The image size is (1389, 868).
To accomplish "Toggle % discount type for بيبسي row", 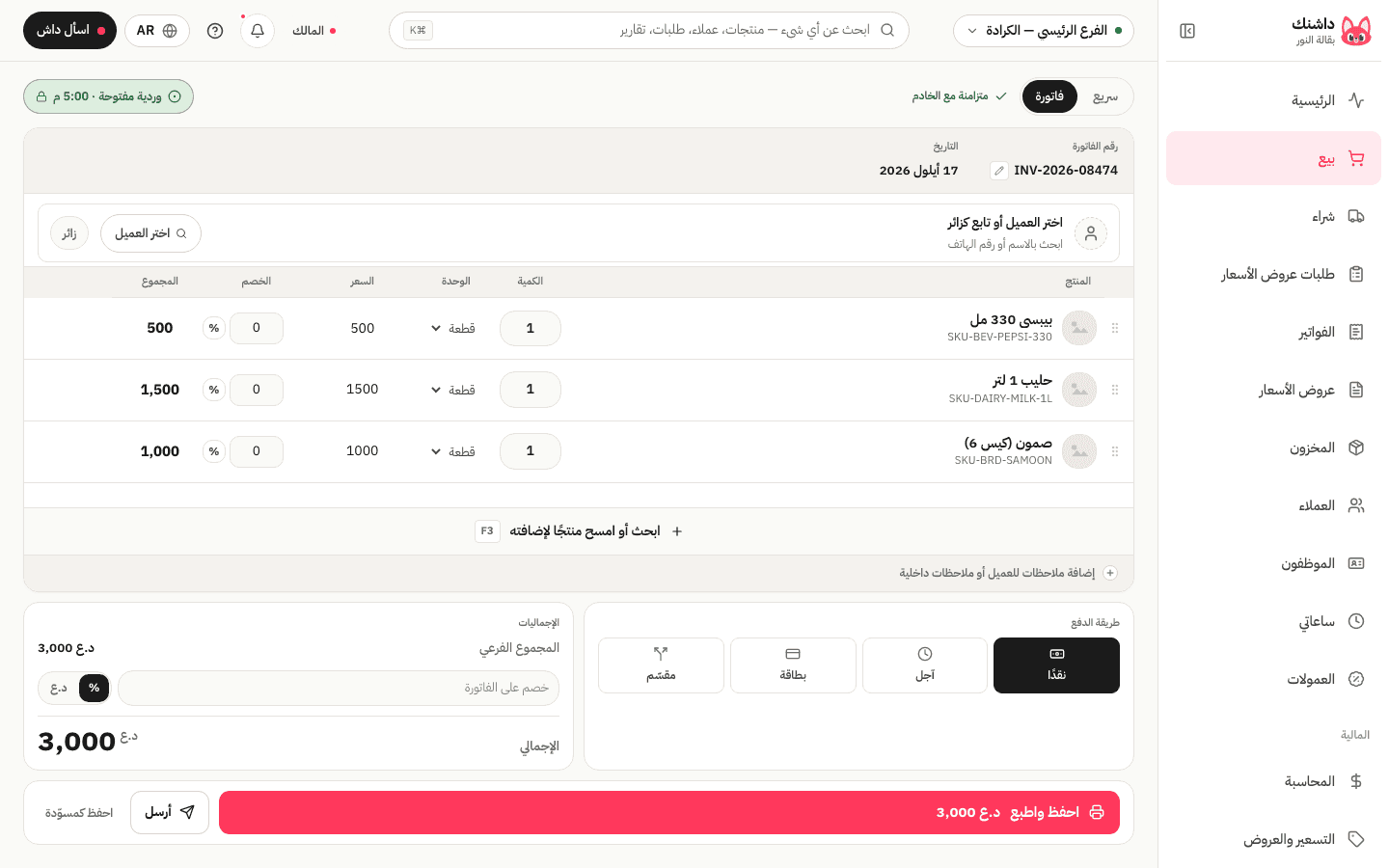I will tap(214, 328).
